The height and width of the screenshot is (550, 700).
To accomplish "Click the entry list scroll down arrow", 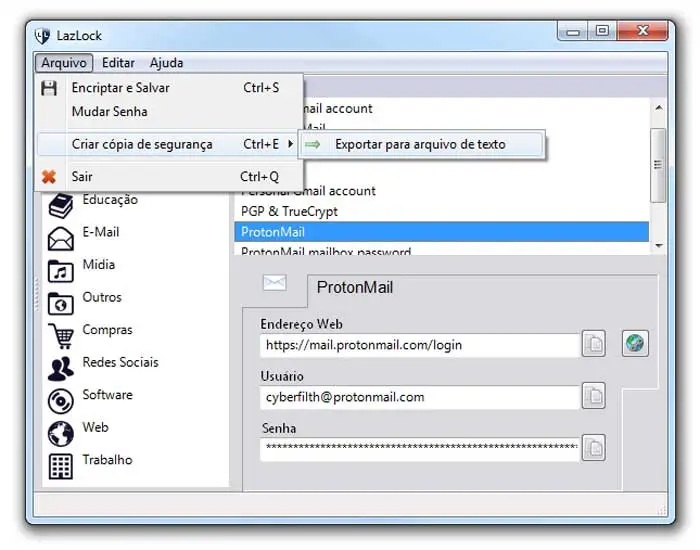I will pos(658,246).
